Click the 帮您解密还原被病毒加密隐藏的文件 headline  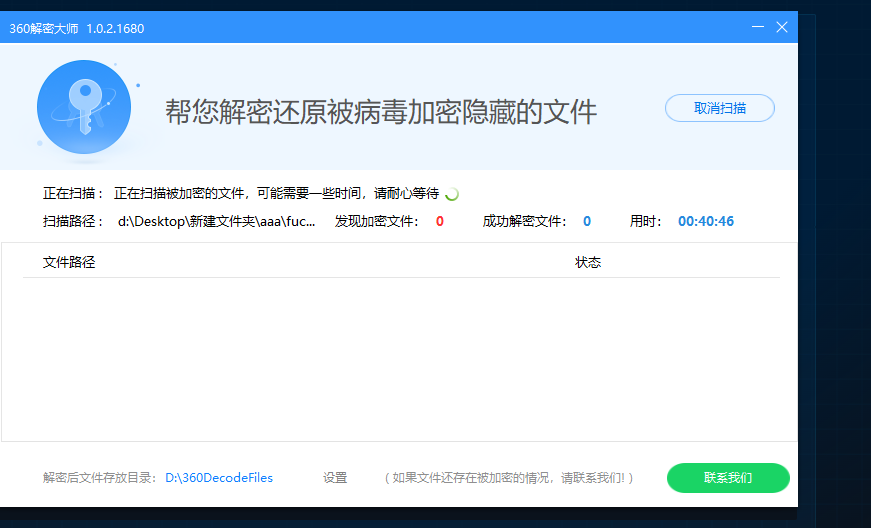[x=381, y=112]
